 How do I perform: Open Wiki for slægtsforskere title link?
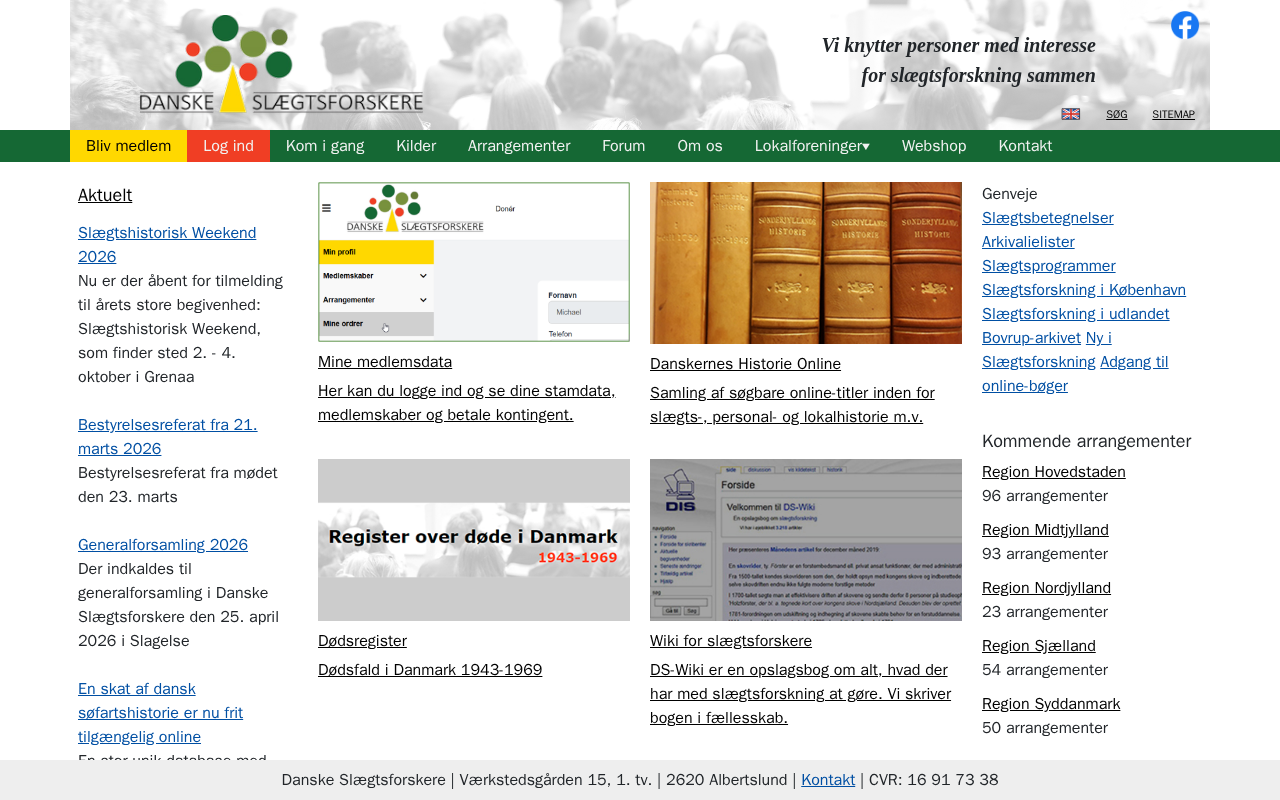click(x=731, y=641)
